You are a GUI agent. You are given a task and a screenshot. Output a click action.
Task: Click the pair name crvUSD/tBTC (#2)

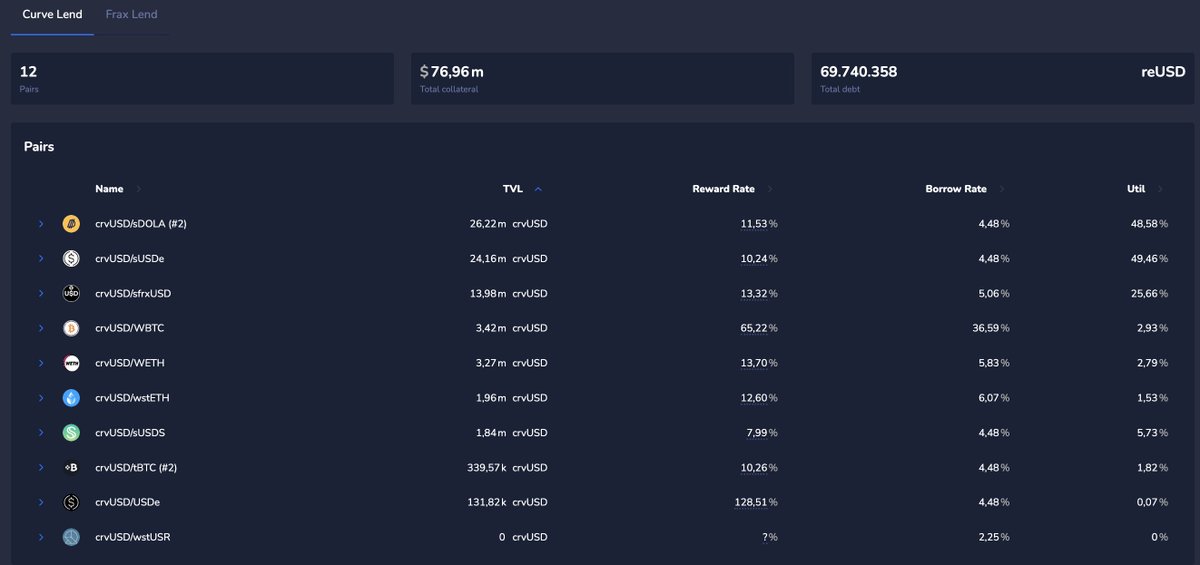(x=136, y=467)
